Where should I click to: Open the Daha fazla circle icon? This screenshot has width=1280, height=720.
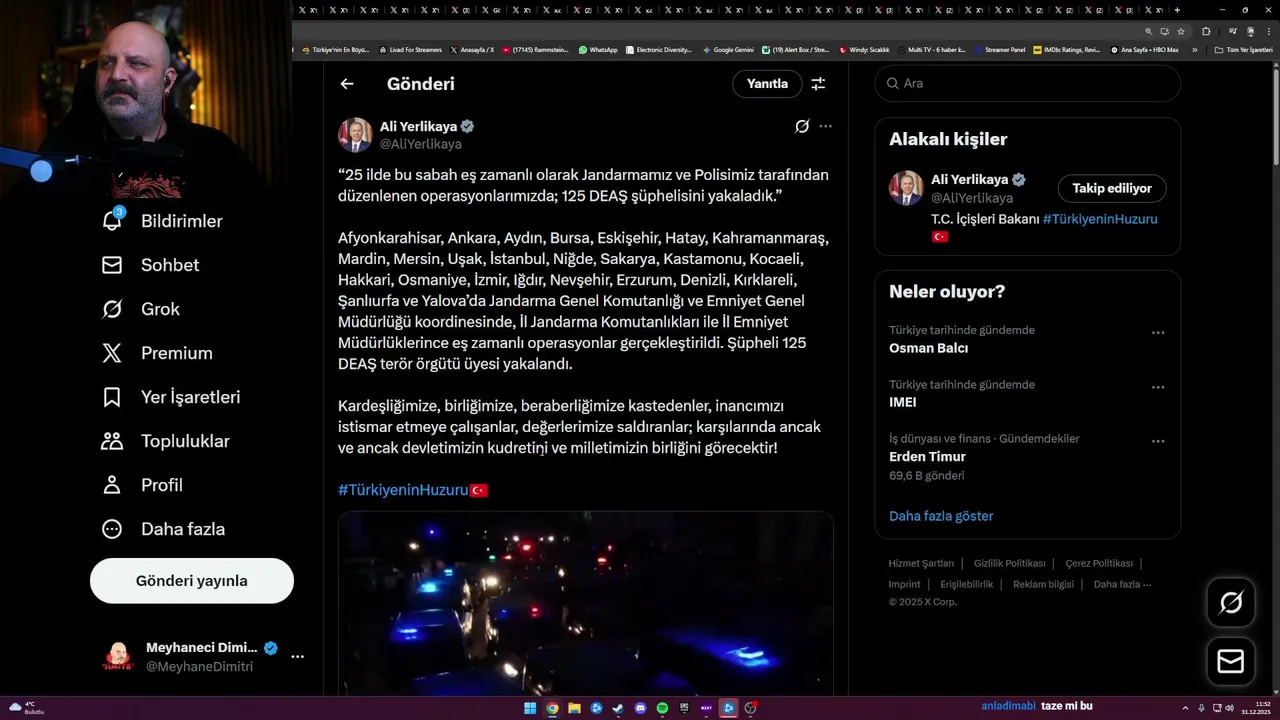[x=112, y=529]
